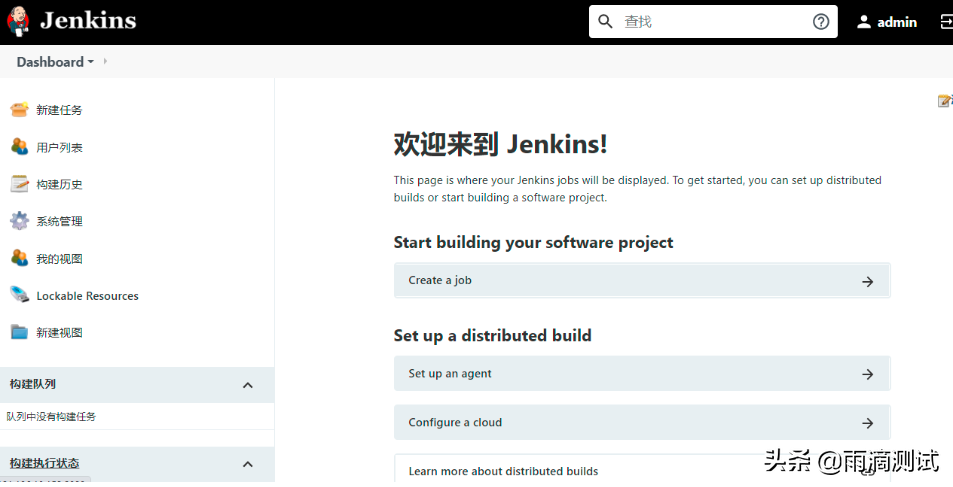Image resolution: width=953 pixels, height=487 pixels.
Task: Click the 欢迎来到 Jenkins! heading
Action: coord(500,144)
